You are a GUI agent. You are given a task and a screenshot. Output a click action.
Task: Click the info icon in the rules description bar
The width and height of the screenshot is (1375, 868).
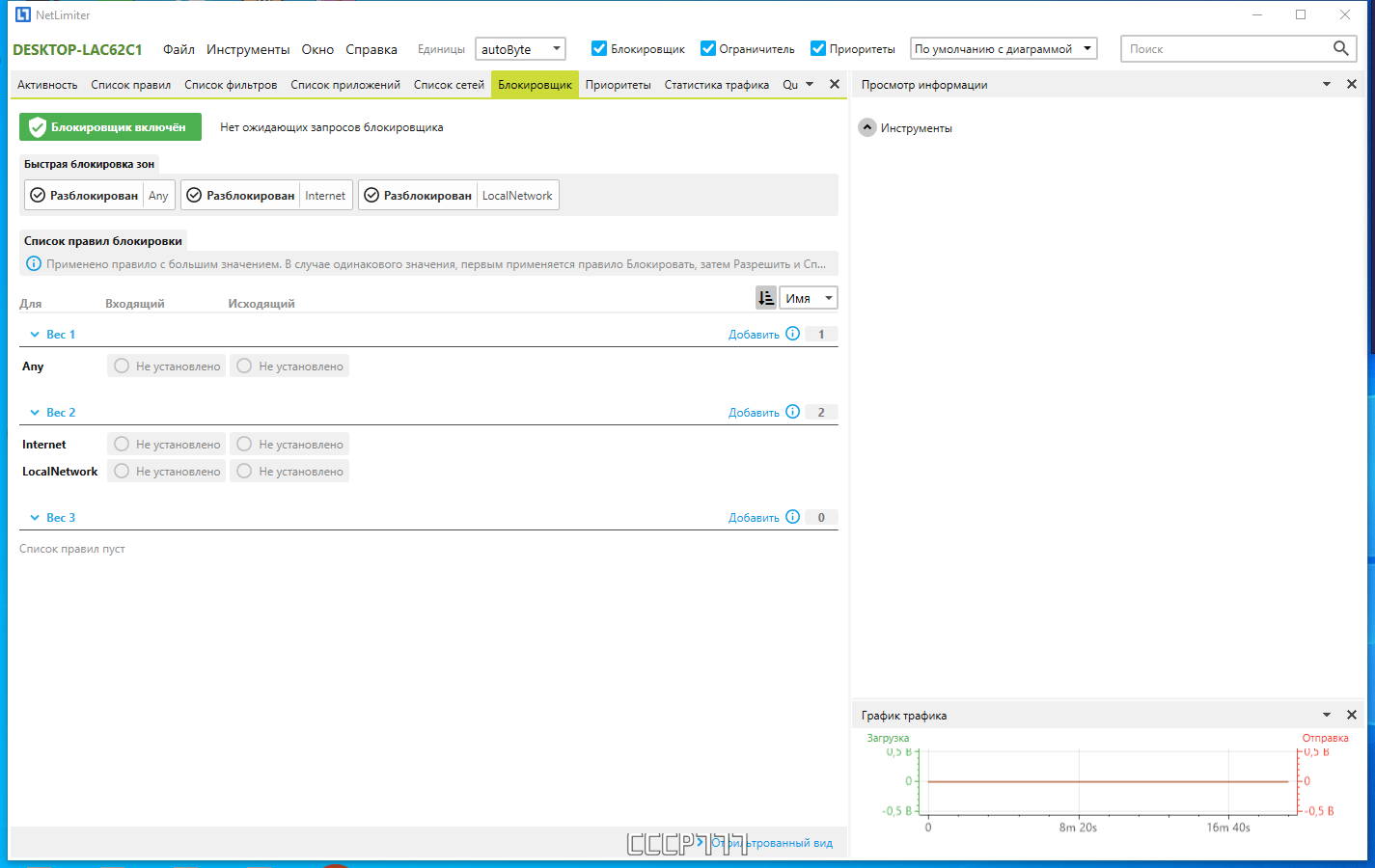click(x=34, y=263)
